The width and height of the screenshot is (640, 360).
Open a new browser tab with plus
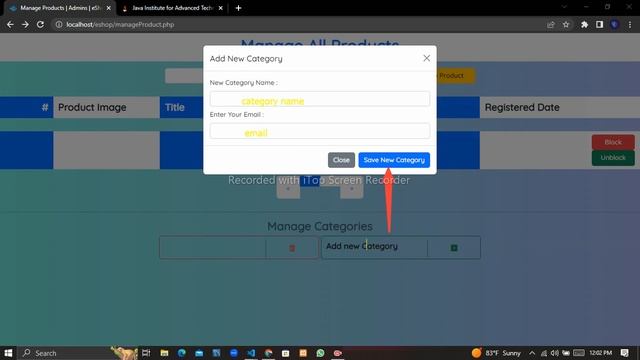(x=238, y=8)
